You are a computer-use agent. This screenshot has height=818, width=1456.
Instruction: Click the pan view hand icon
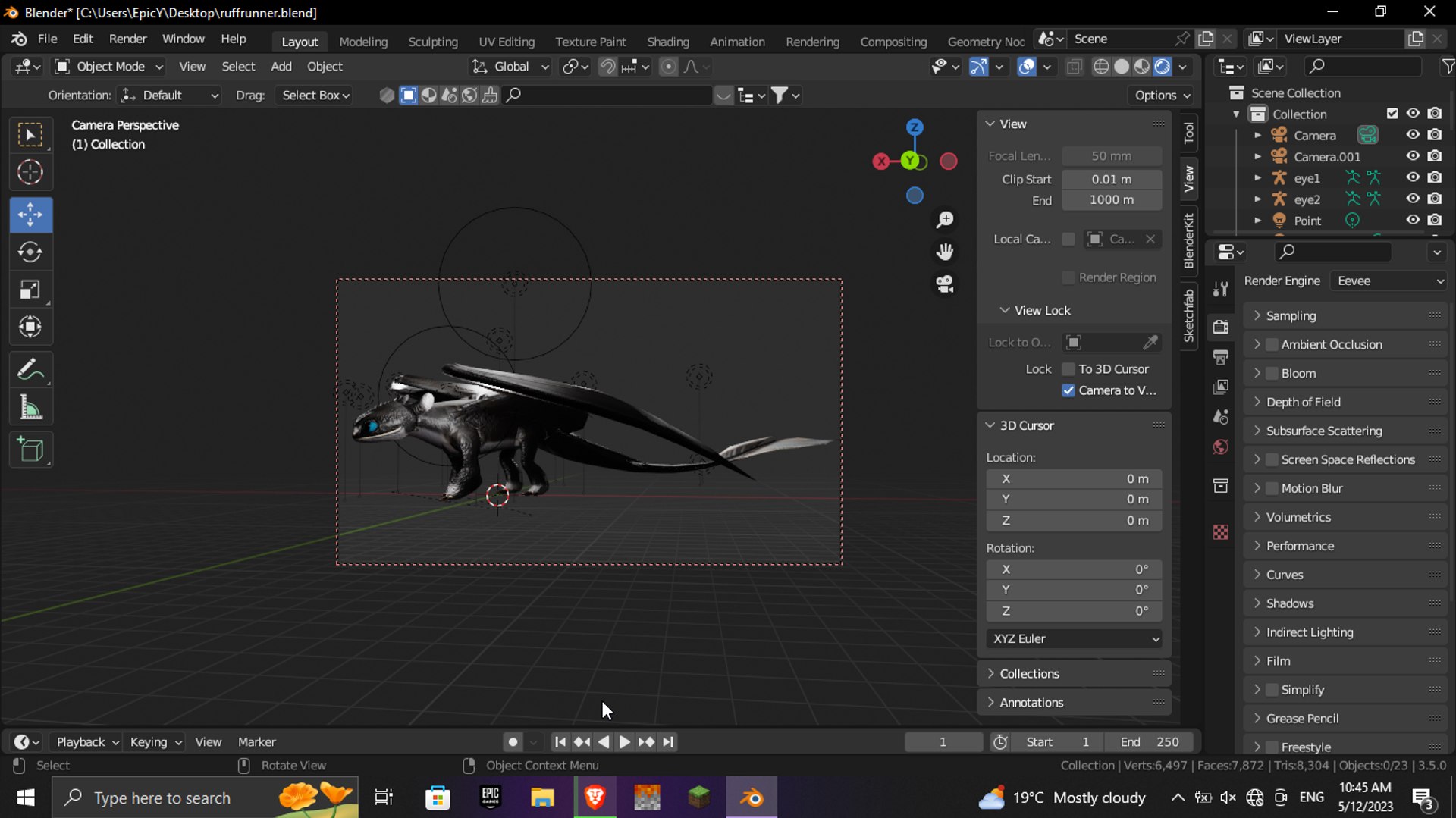click(945, 252)
